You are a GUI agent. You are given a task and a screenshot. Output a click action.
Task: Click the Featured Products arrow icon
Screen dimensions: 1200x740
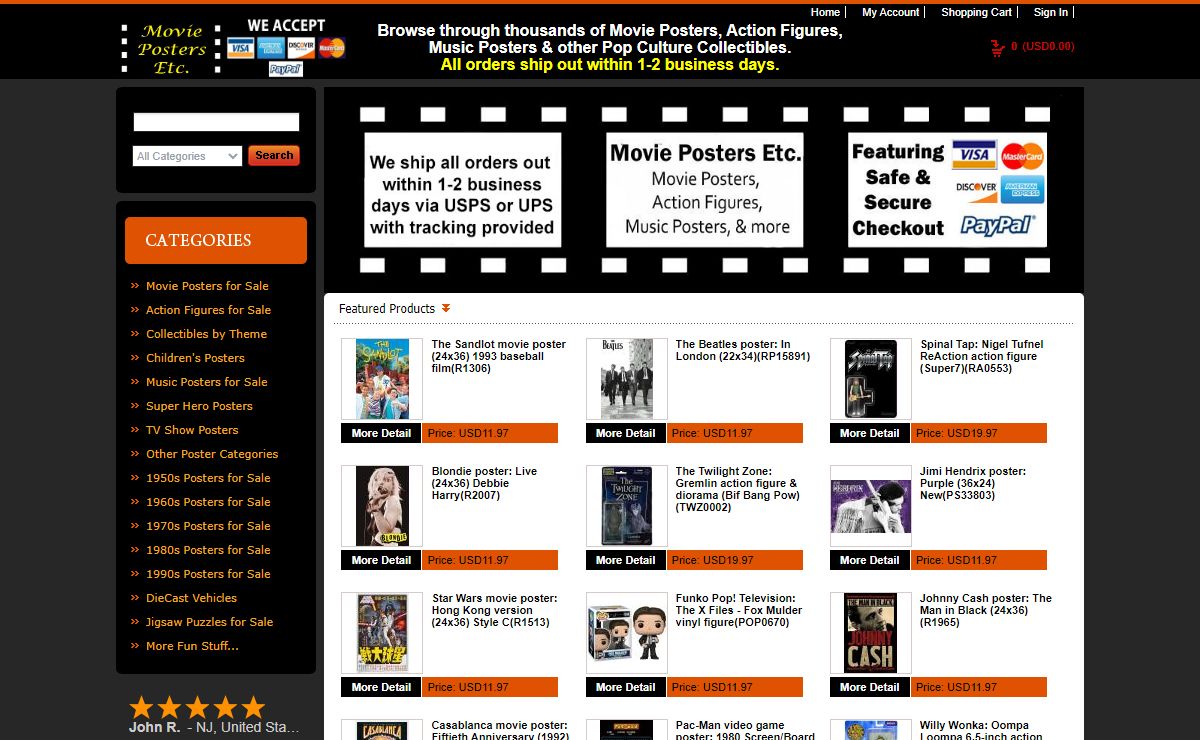click(446, 308)
